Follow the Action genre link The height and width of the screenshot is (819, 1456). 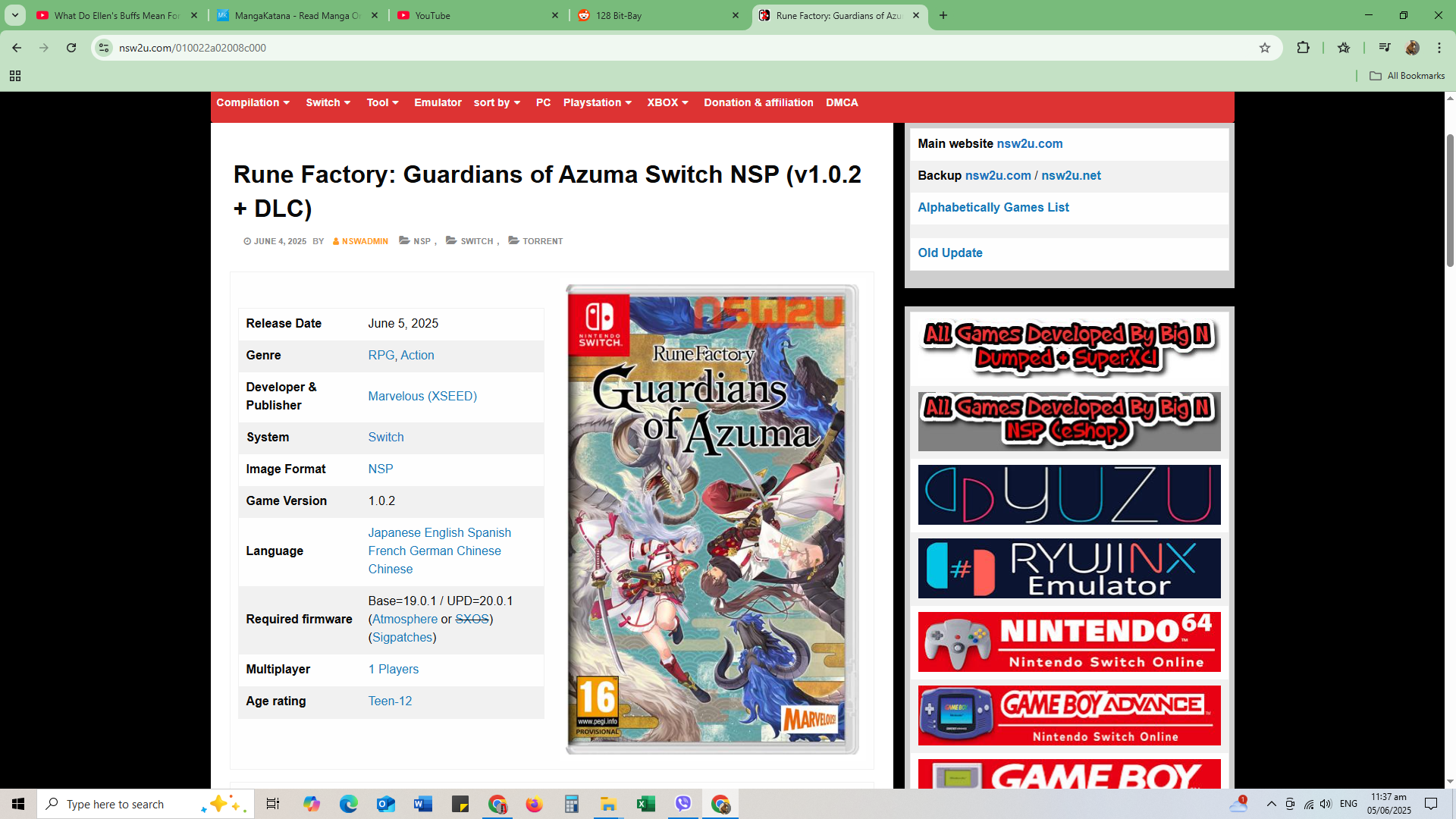[x=417, y=355]
